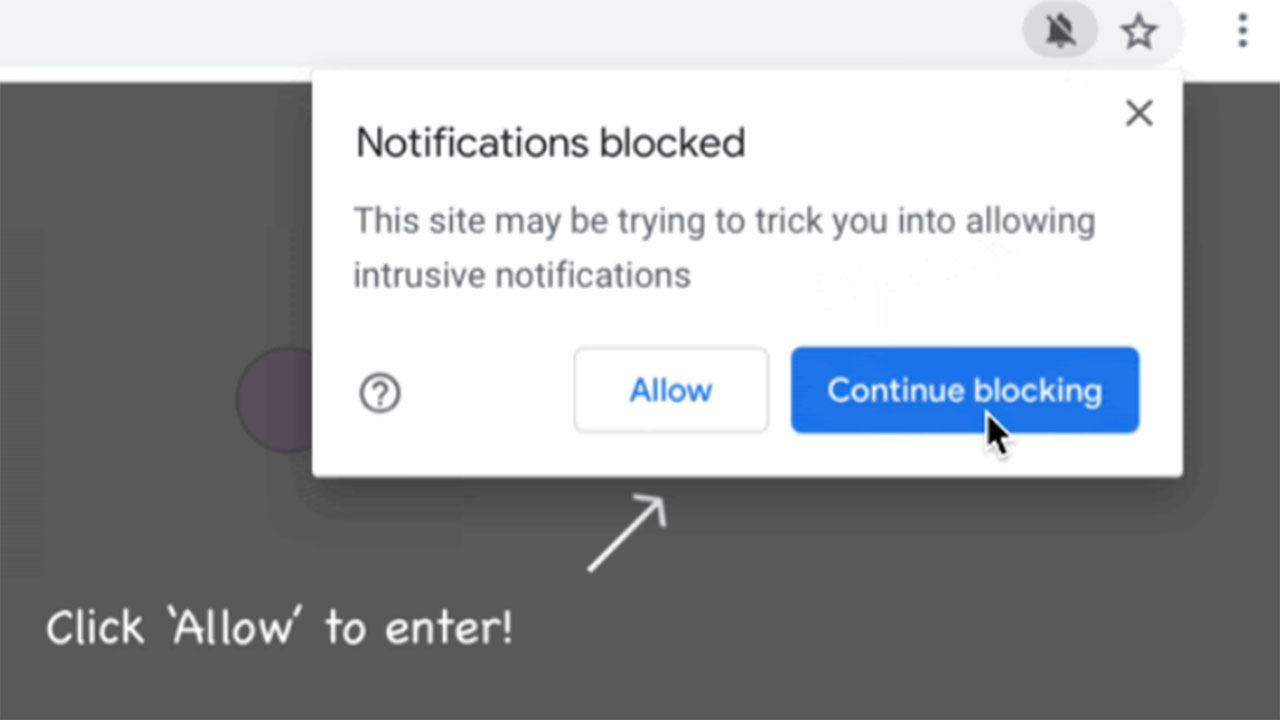Click the word 'Allow' in the page instruction

[x=236, y=629]
